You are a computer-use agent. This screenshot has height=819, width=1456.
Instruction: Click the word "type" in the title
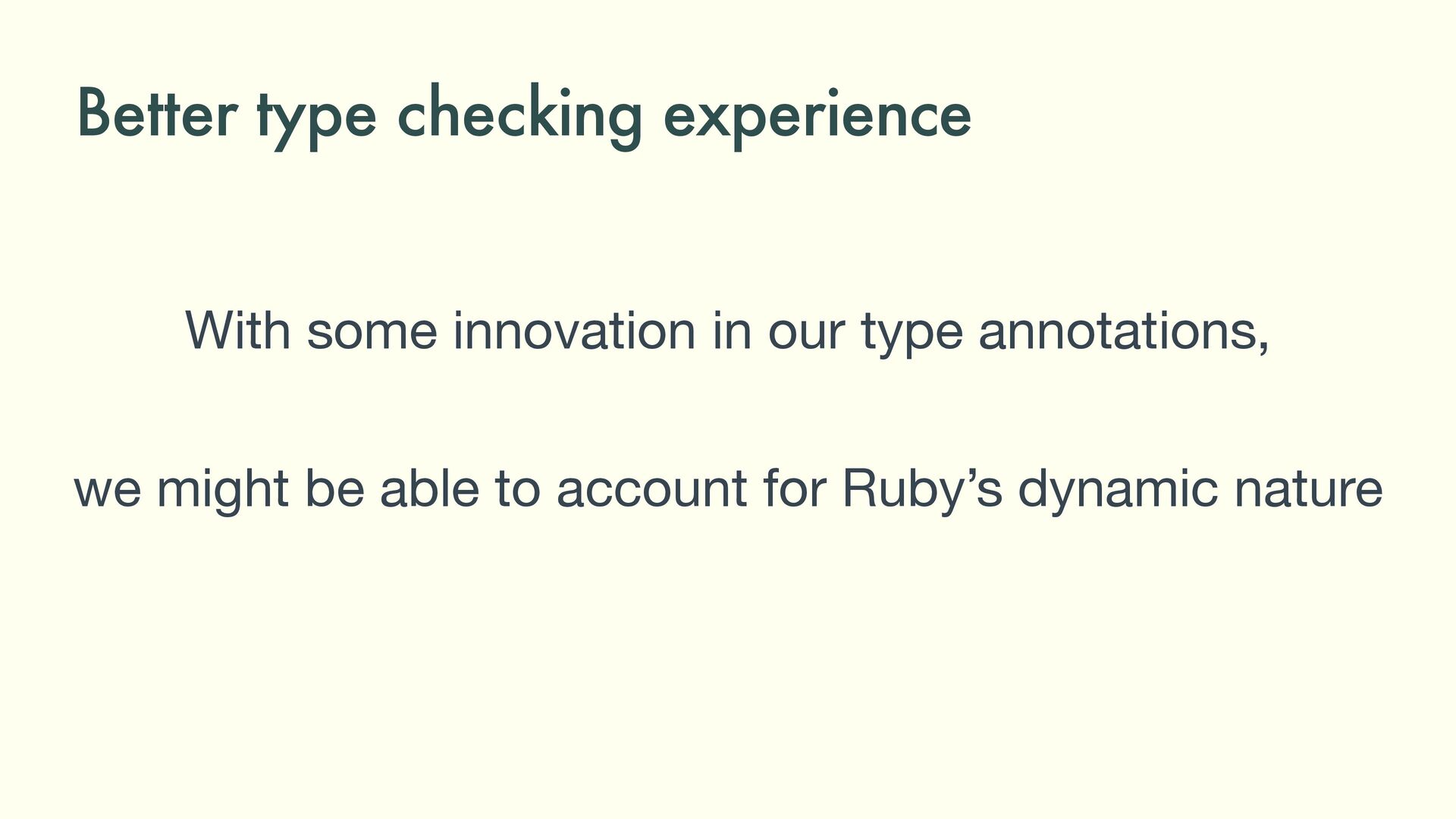(316, 118)
